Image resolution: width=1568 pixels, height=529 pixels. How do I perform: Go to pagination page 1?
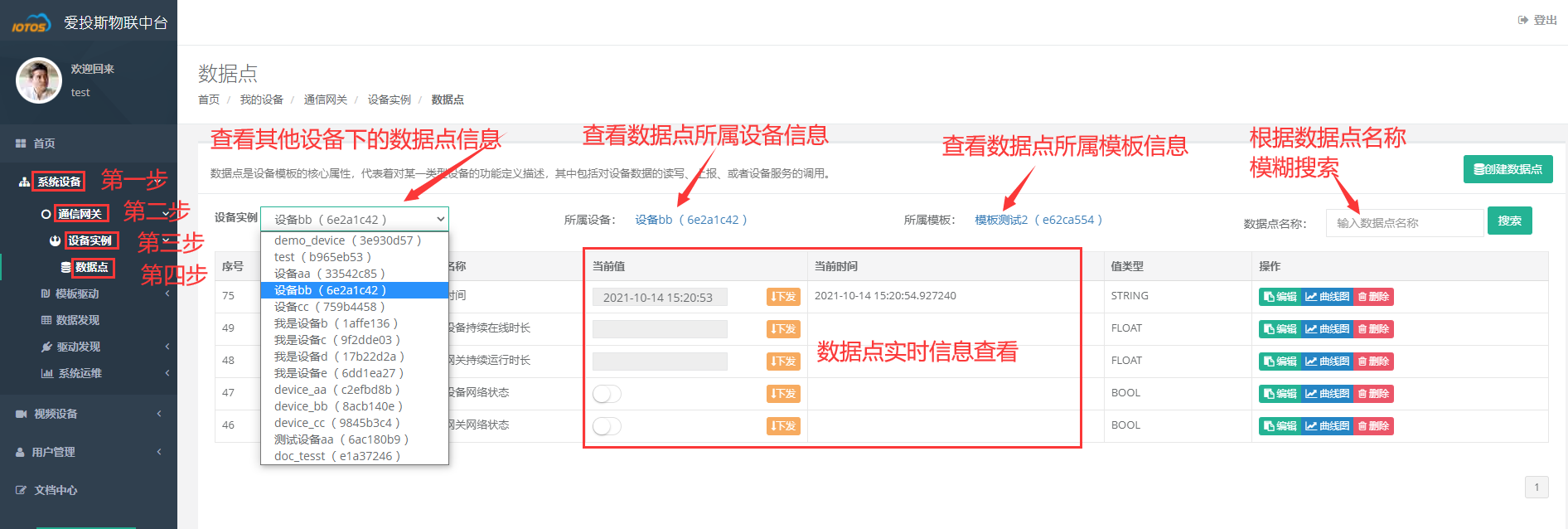click(x=1537, y=487)
